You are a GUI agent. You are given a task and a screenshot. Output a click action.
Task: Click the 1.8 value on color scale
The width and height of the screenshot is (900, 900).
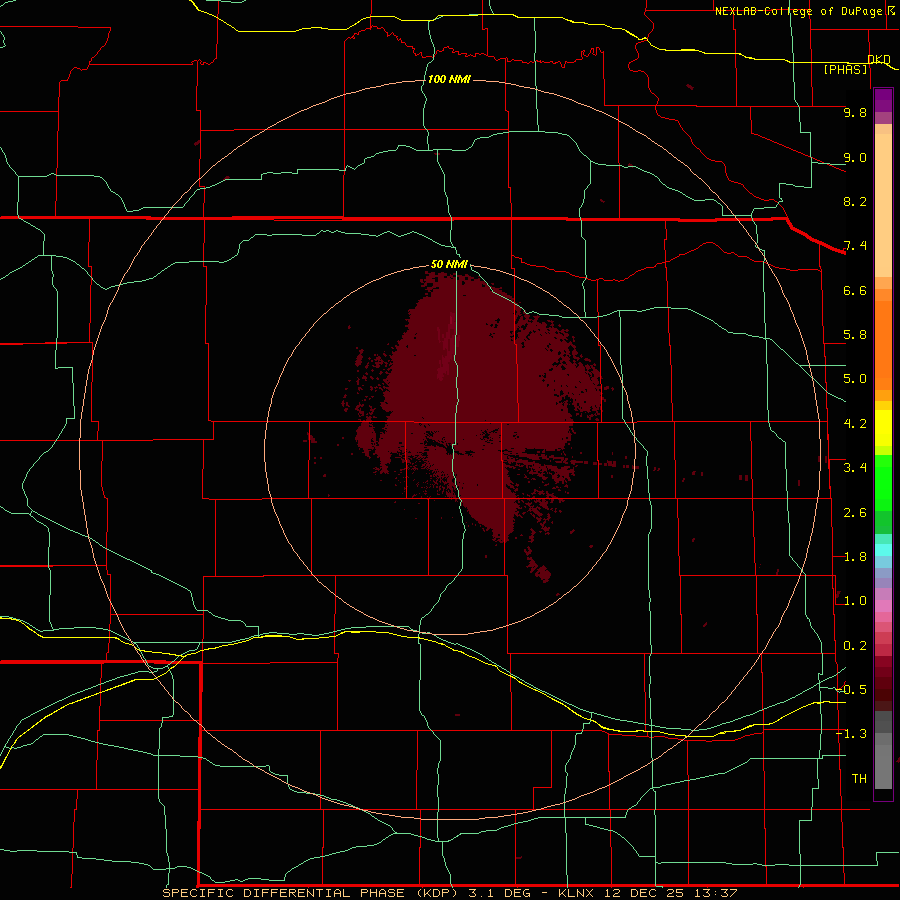click(855, 557)
